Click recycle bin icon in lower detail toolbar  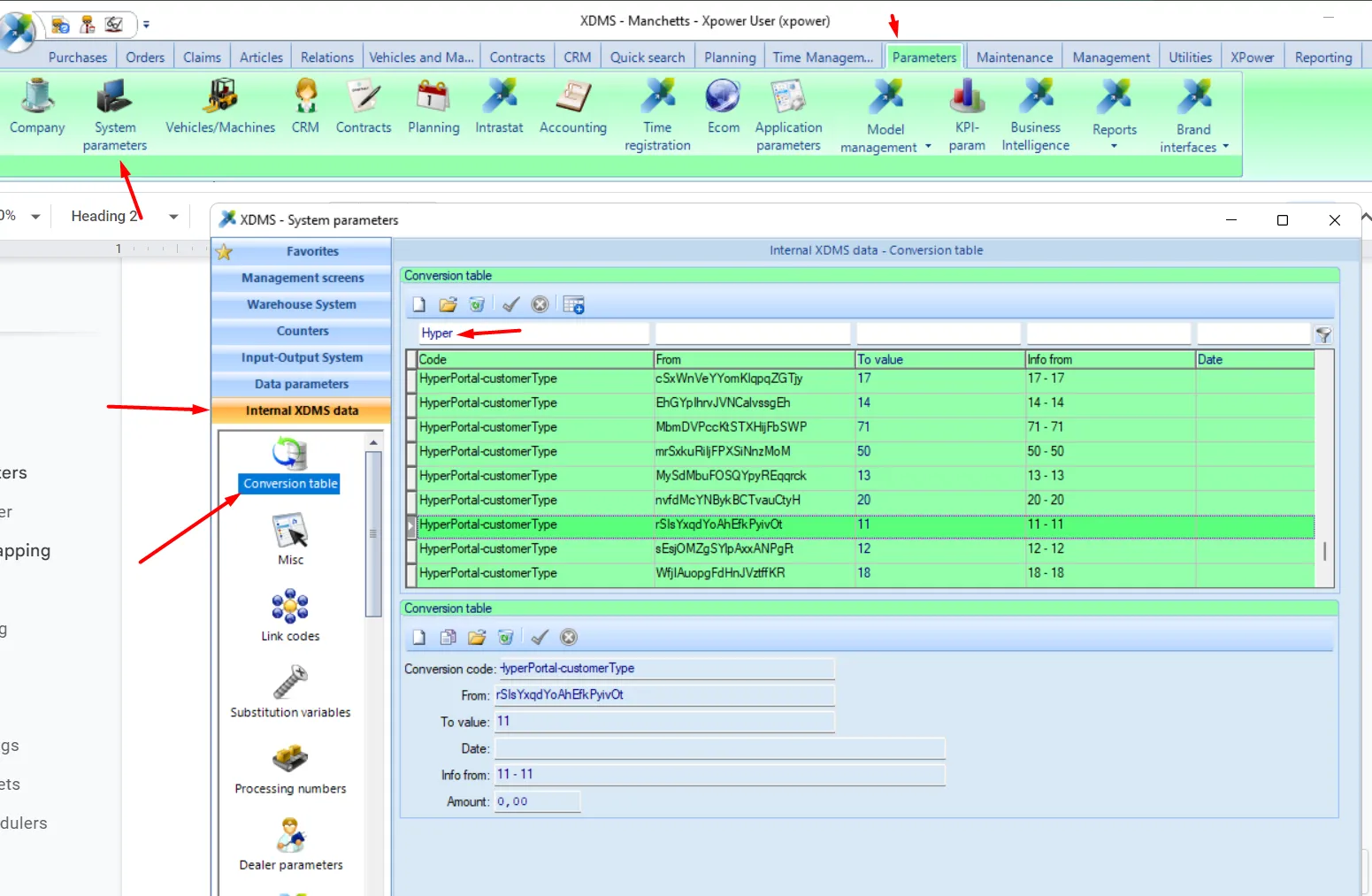click(x=506, y=637)
